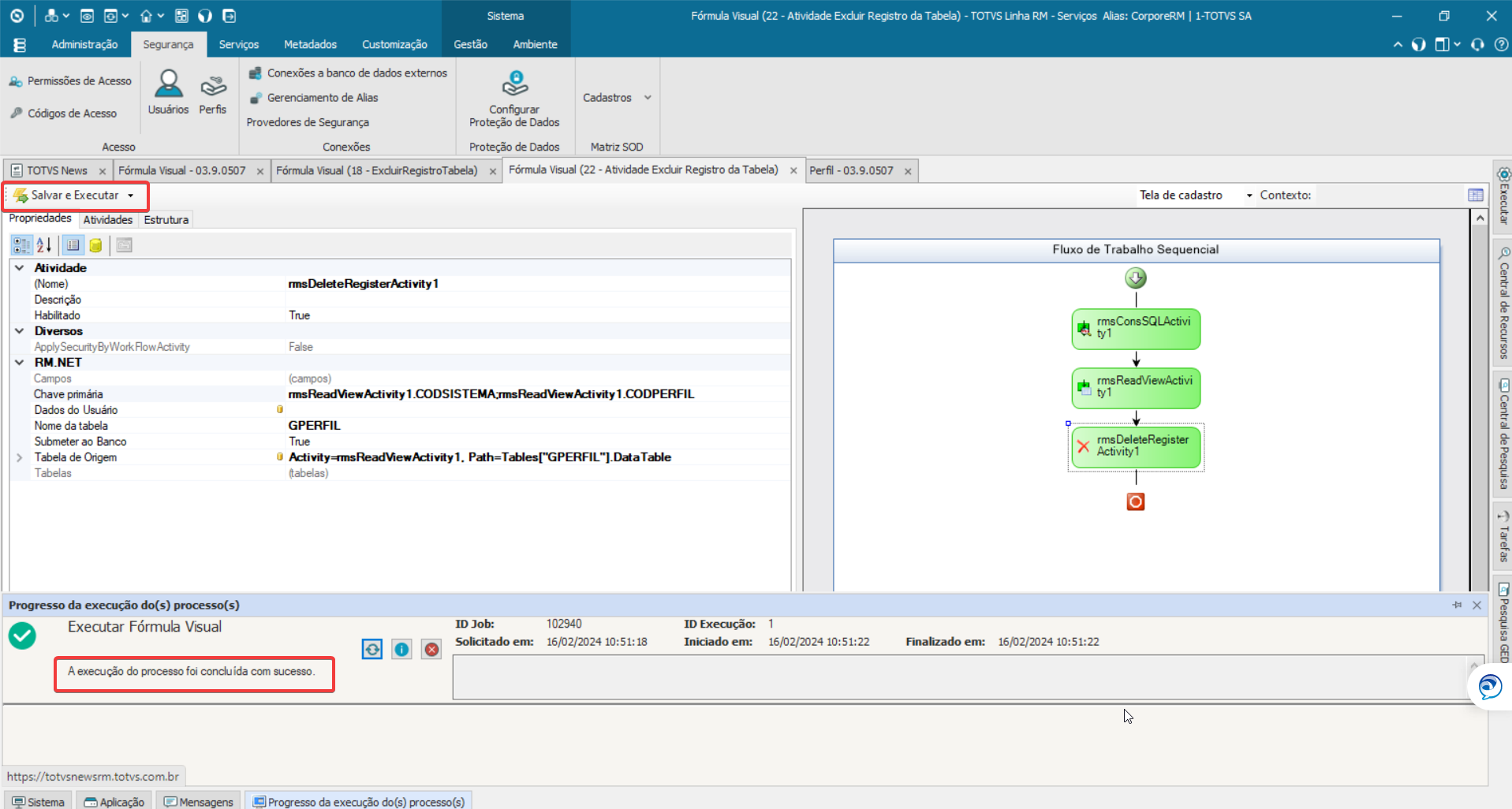Screen dimensions: 1512x809
Task: Click the home icon in quick toolbar
Action: click(x=146, y=16)
